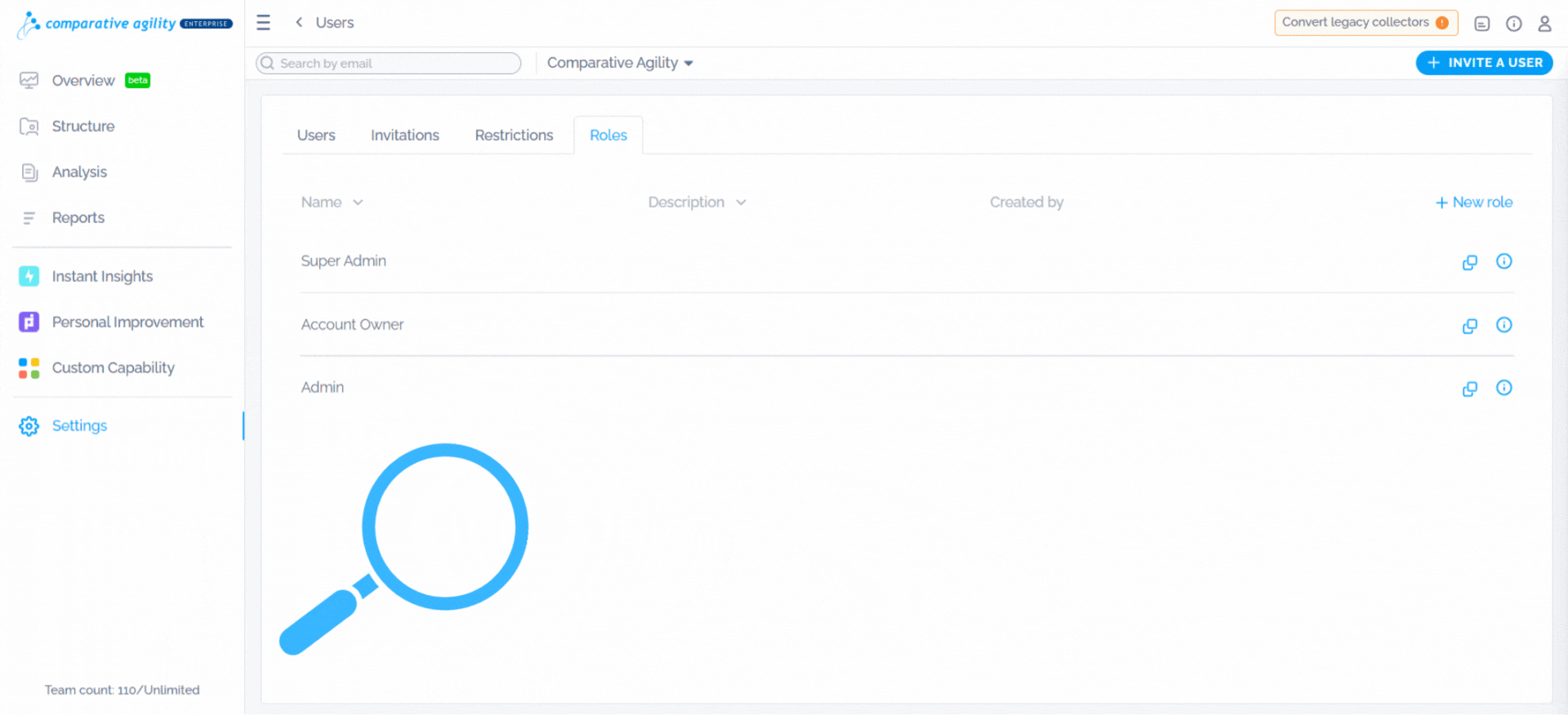Sort roles by Description column arrow
The width and height of the screenshot is (1568, 715).
tap(741, 202)
